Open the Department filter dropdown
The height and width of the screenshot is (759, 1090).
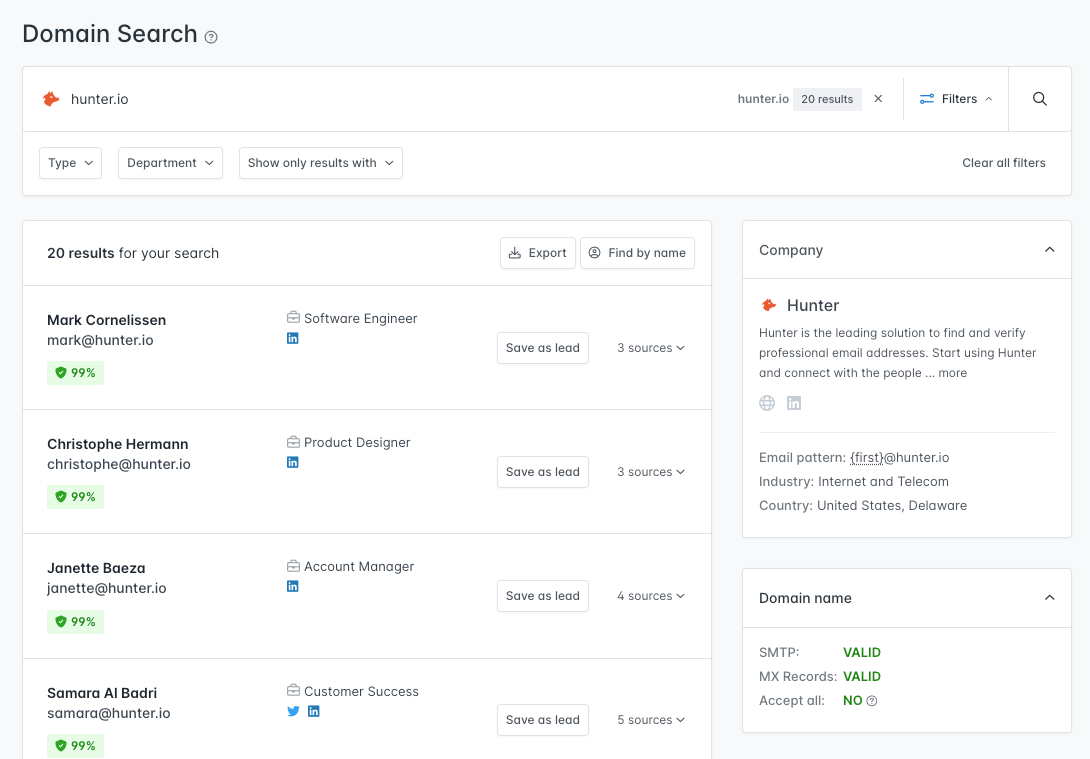tap(170, 162)
